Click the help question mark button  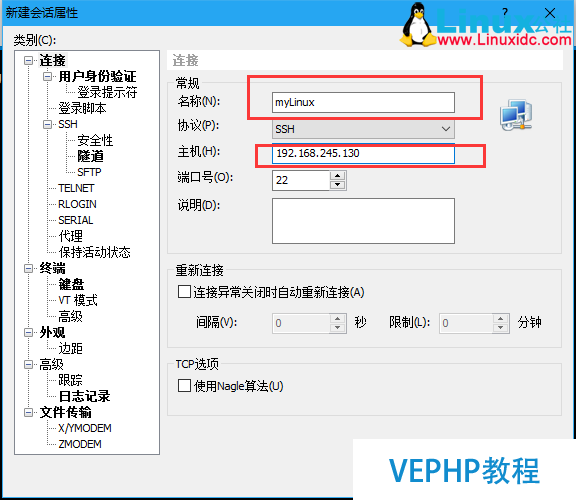(x=505, y=13)
